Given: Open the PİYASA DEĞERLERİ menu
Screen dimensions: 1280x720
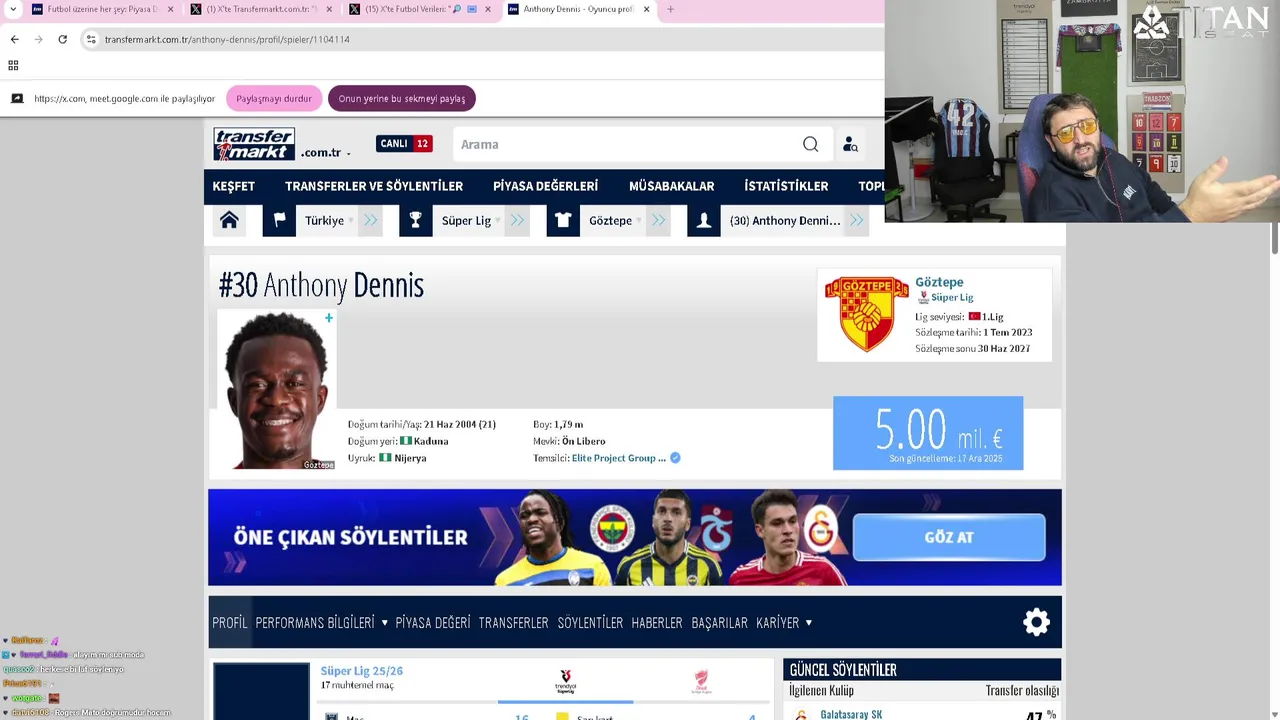Looking at the screenshot, I should (545, 186).
